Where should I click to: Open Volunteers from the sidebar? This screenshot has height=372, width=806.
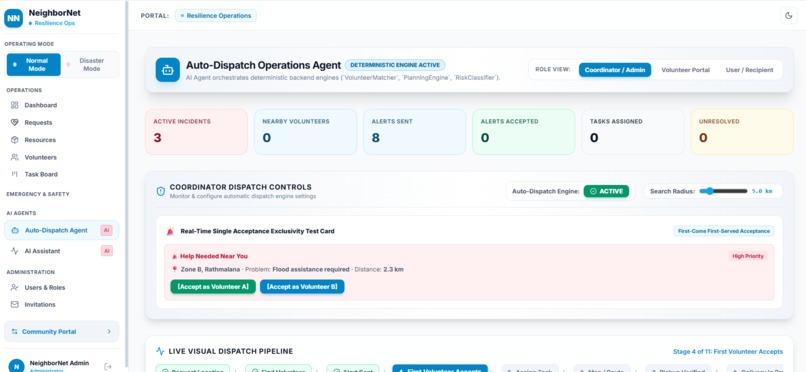[x=62, y=157]
